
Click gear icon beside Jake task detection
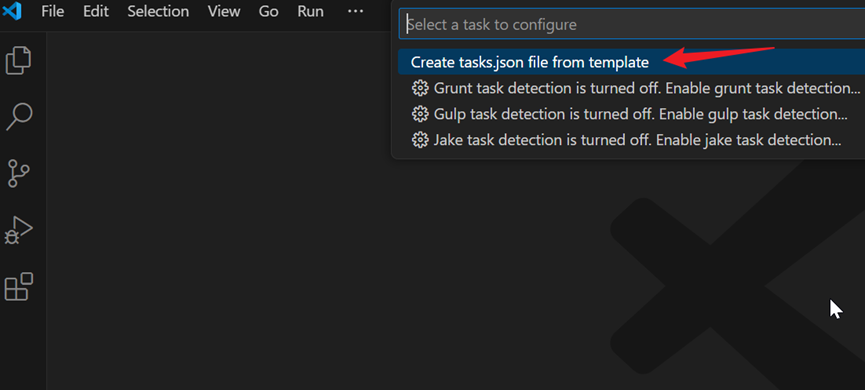coord(420,140)
